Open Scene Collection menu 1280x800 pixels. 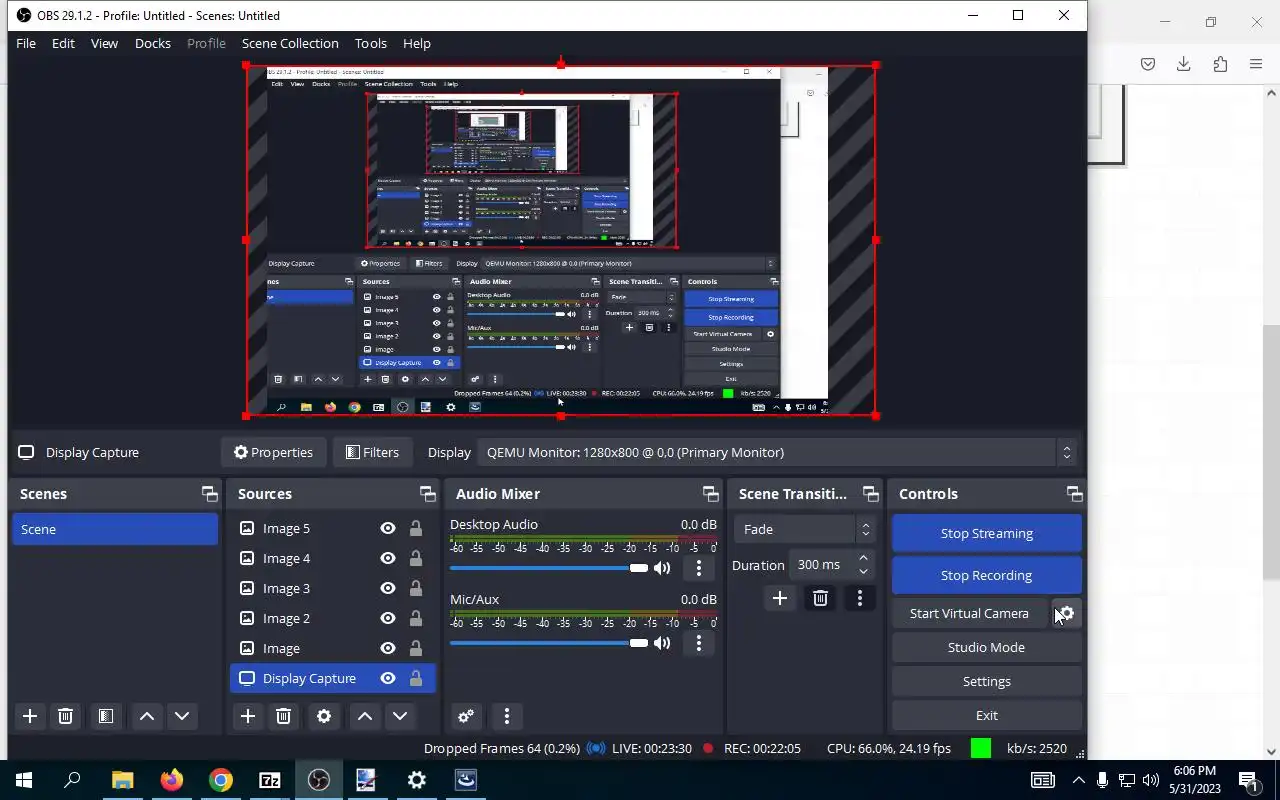tap(290, 43)
